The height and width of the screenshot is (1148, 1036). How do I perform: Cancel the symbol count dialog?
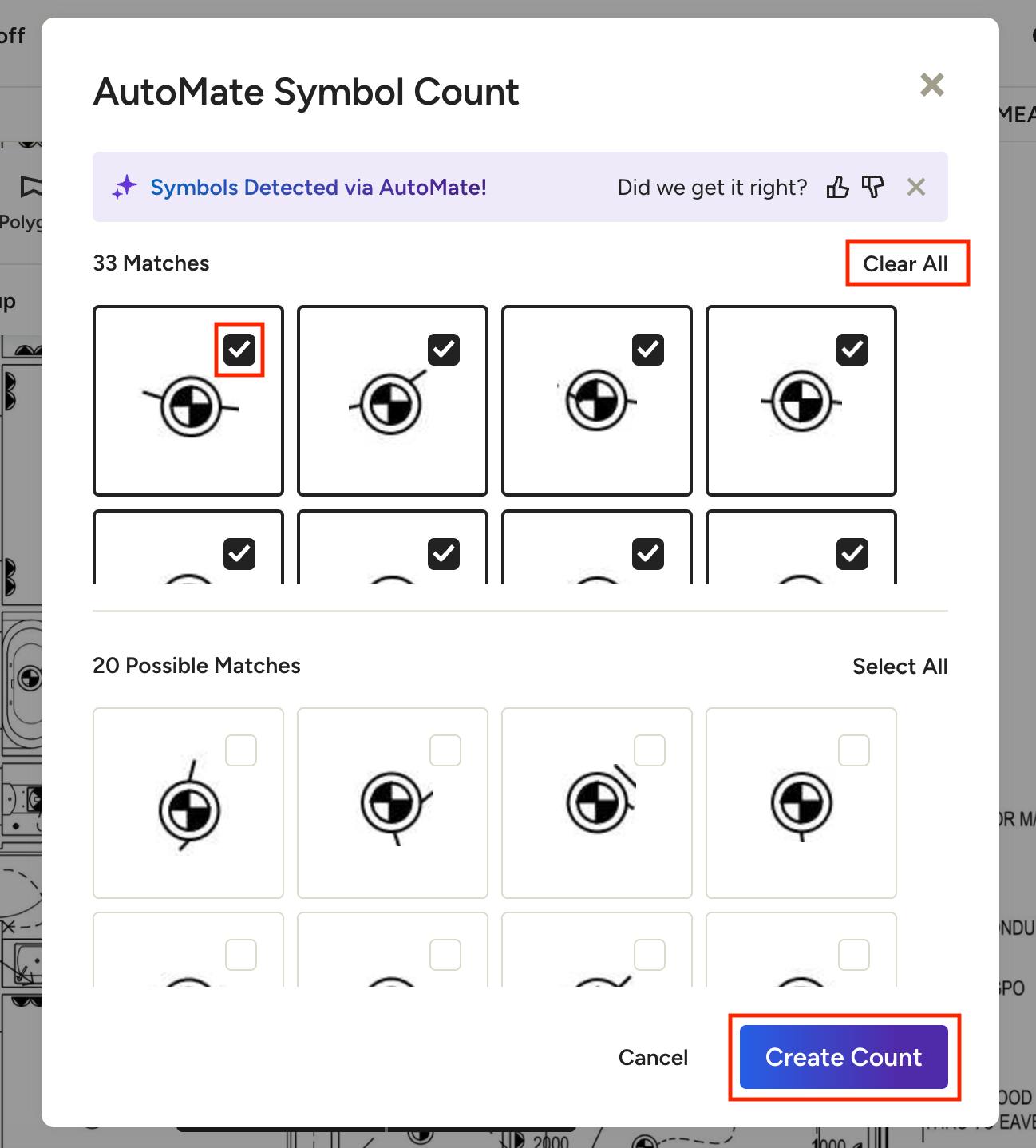tap(653, 1057)
